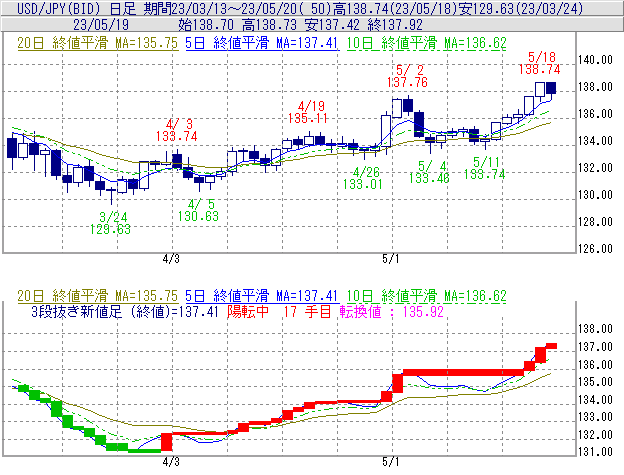Click the 126.00 upper axis label
Viewport: 624px width, 475px height.
pos(595,249)
